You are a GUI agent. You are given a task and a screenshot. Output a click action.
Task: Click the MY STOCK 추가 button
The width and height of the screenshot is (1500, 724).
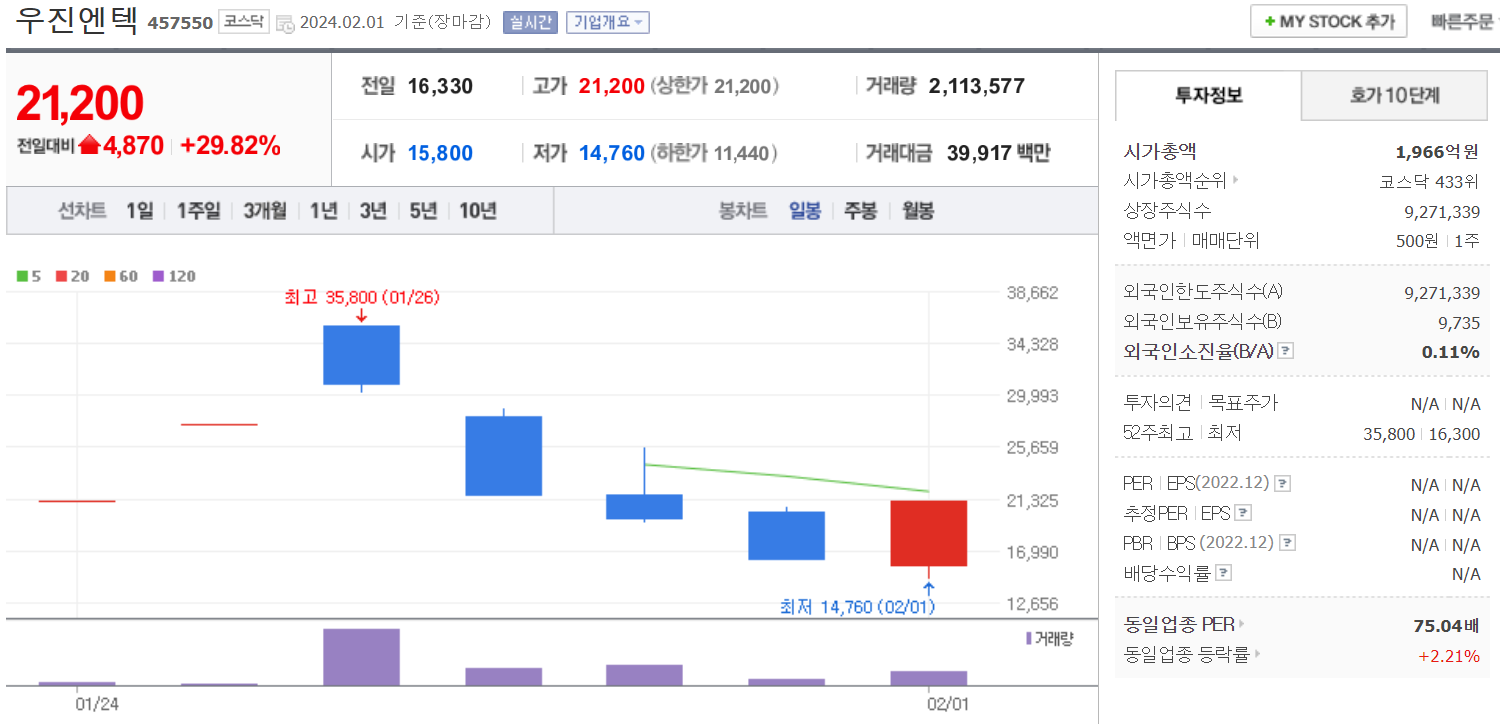pyautogui.click(x=1329, y=21)
